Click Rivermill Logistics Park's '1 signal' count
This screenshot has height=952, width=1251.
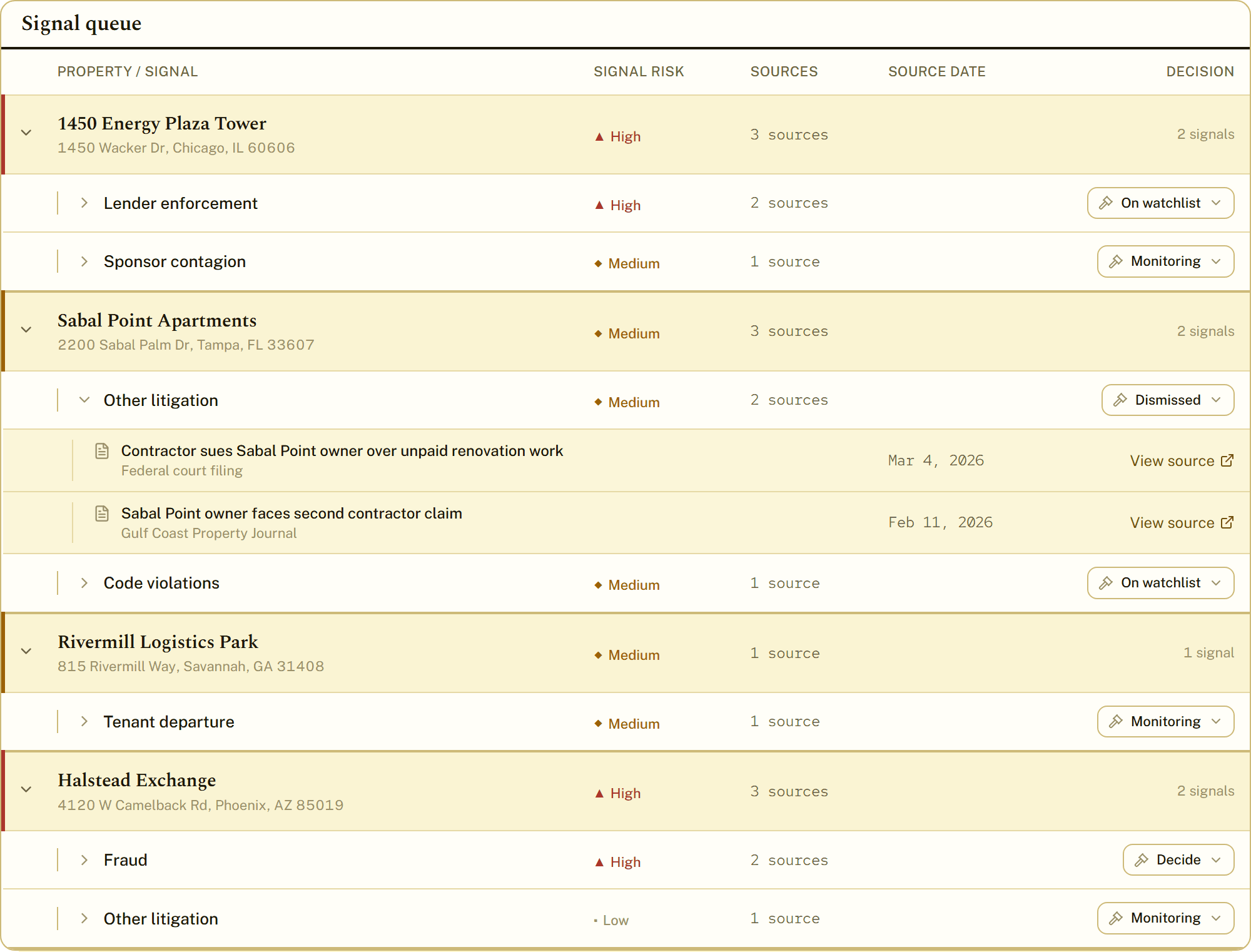(1208, 652)
